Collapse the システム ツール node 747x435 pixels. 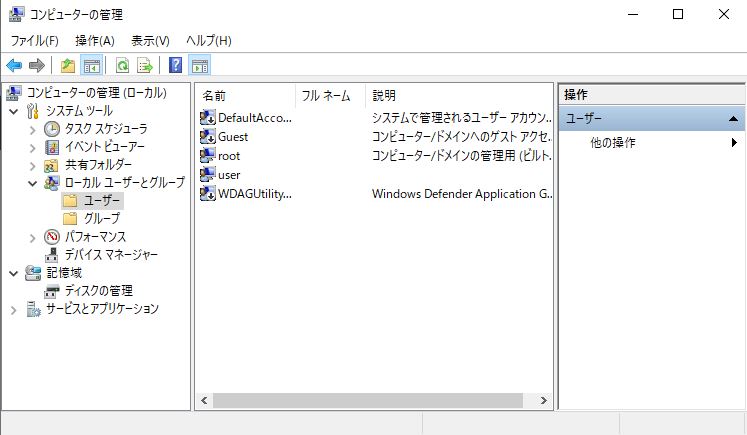(14, 111)
